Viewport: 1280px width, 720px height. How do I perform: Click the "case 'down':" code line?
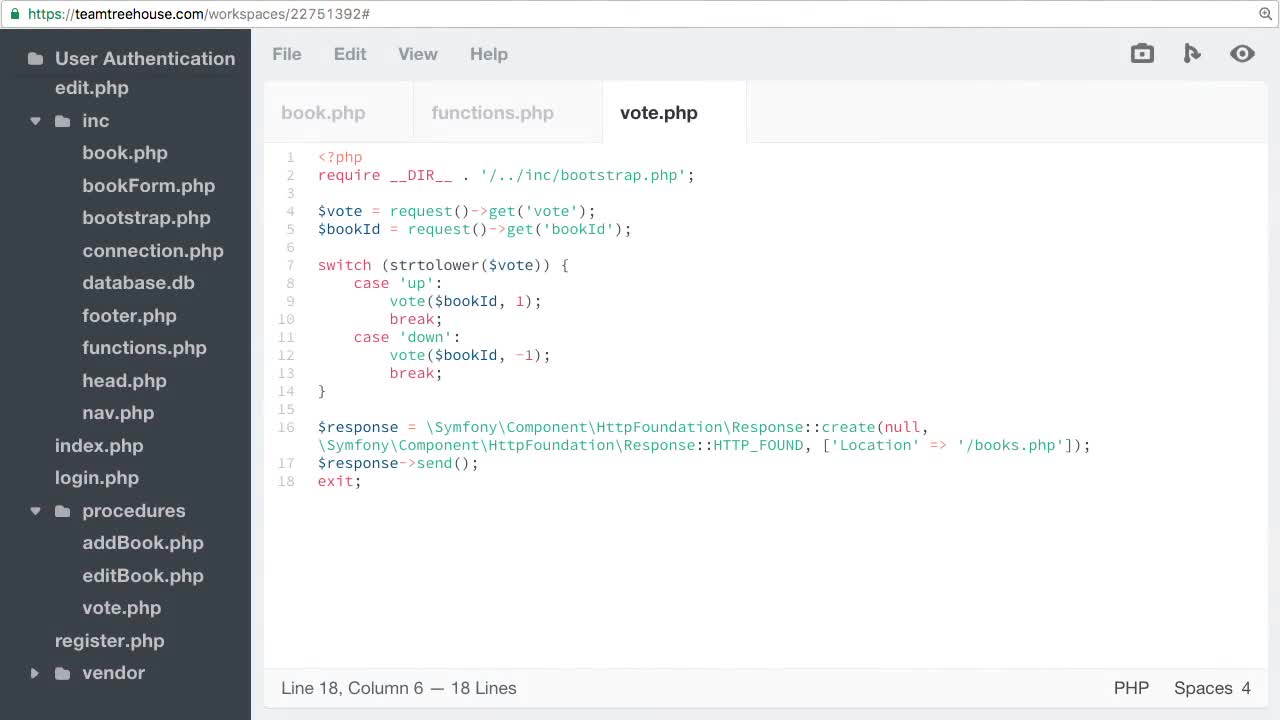click(x=407, y=337)
